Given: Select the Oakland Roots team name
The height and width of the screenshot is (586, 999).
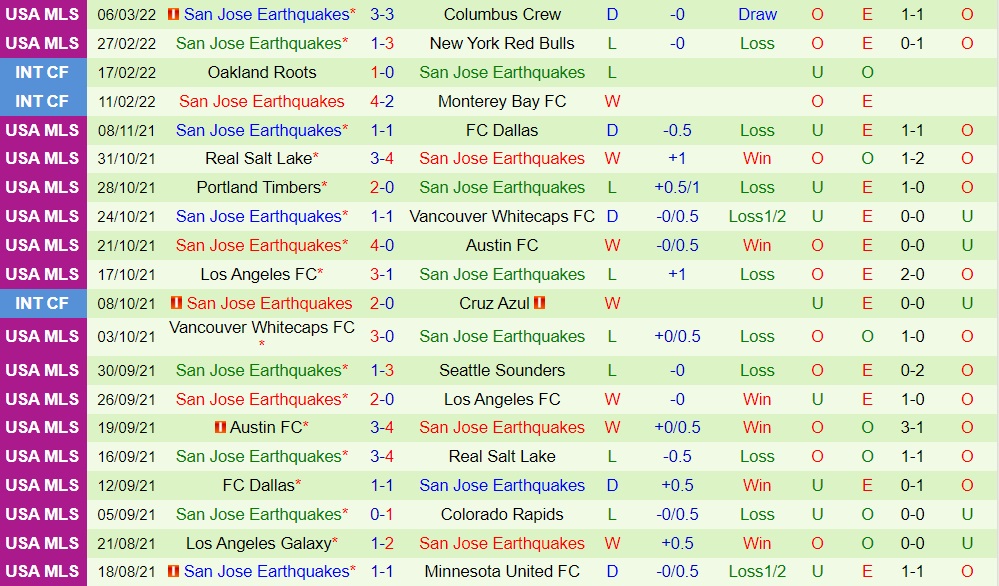Looking at the screenshot, I should click(x=262, y=72).
